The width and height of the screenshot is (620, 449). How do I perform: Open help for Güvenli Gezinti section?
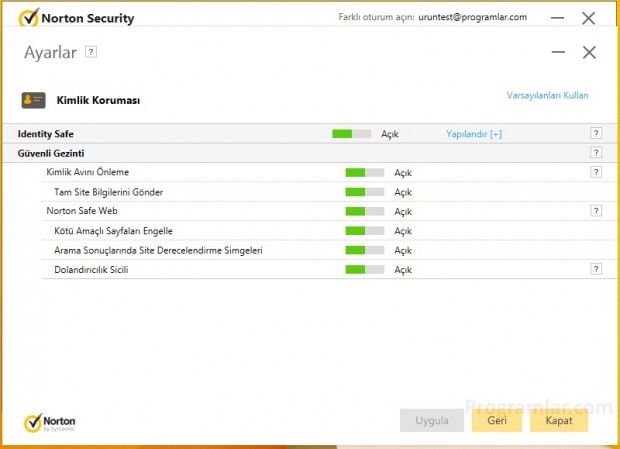coord(596,153)
